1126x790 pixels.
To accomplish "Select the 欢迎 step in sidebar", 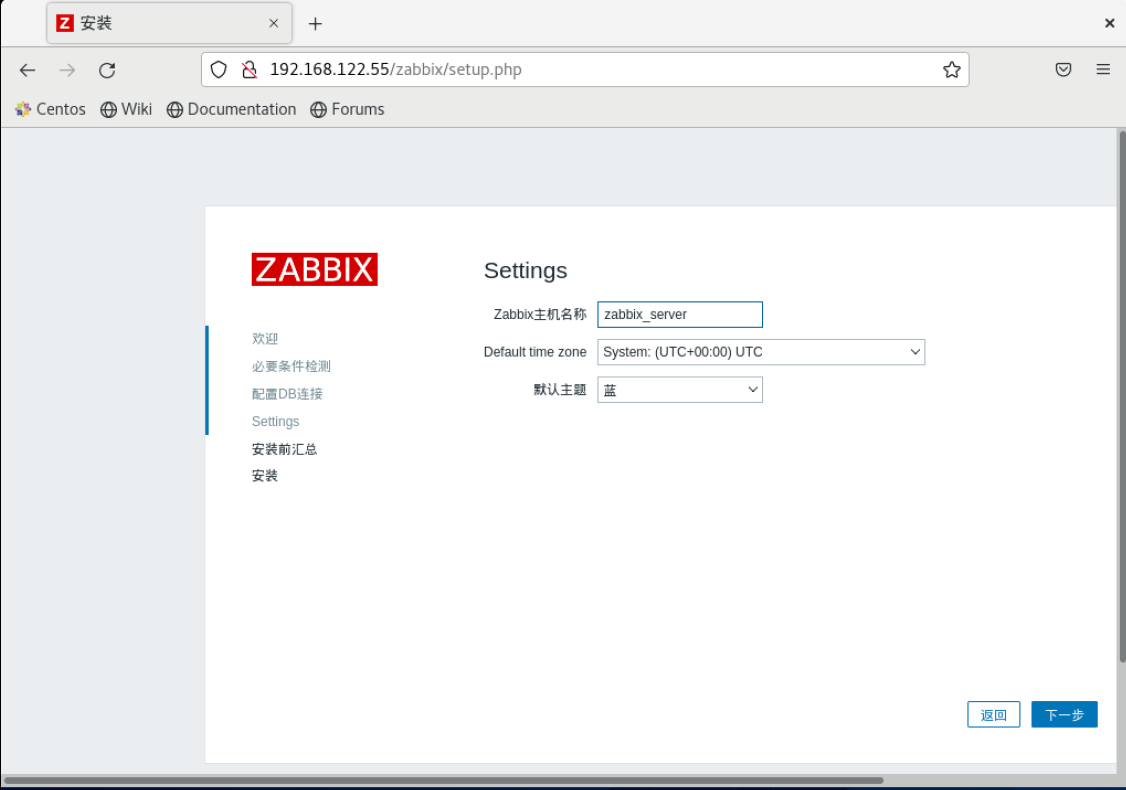I will (x=265, y=338).
